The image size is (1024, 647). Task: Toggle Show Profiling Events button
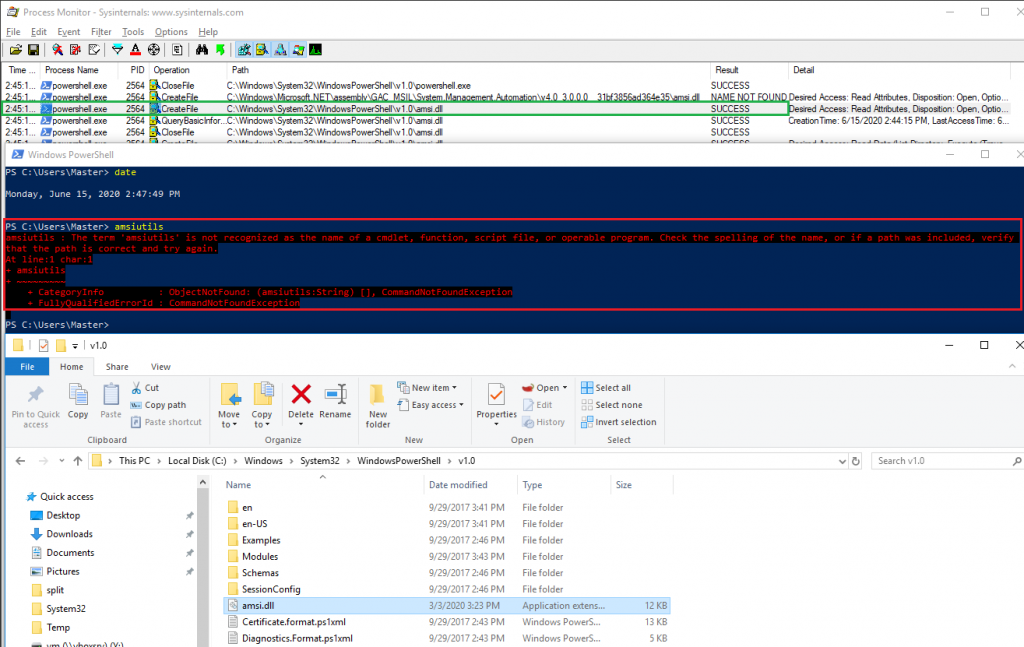point(315,49)
